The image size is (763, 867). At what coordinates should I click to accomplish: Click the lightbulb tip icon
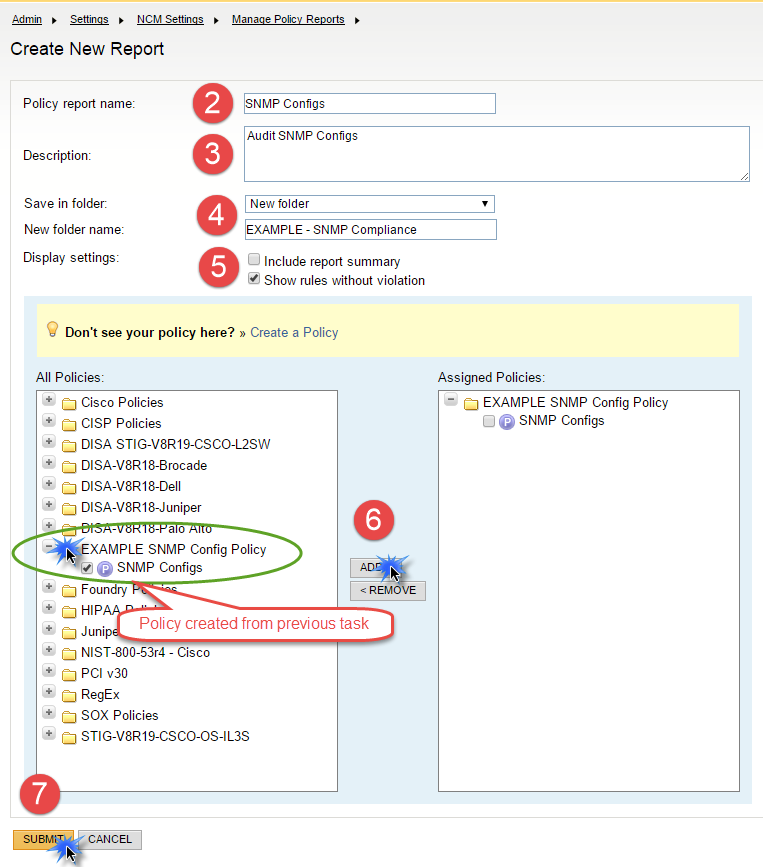[53, 330]
